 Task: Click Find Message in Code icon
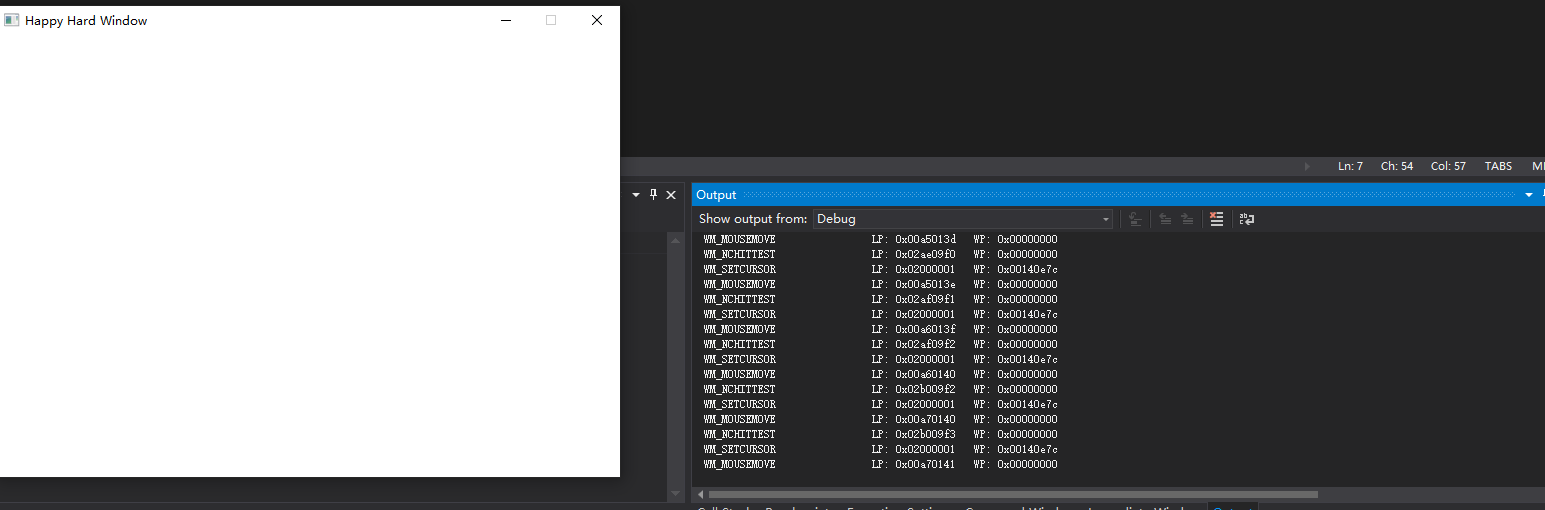tap(1135, 219)
